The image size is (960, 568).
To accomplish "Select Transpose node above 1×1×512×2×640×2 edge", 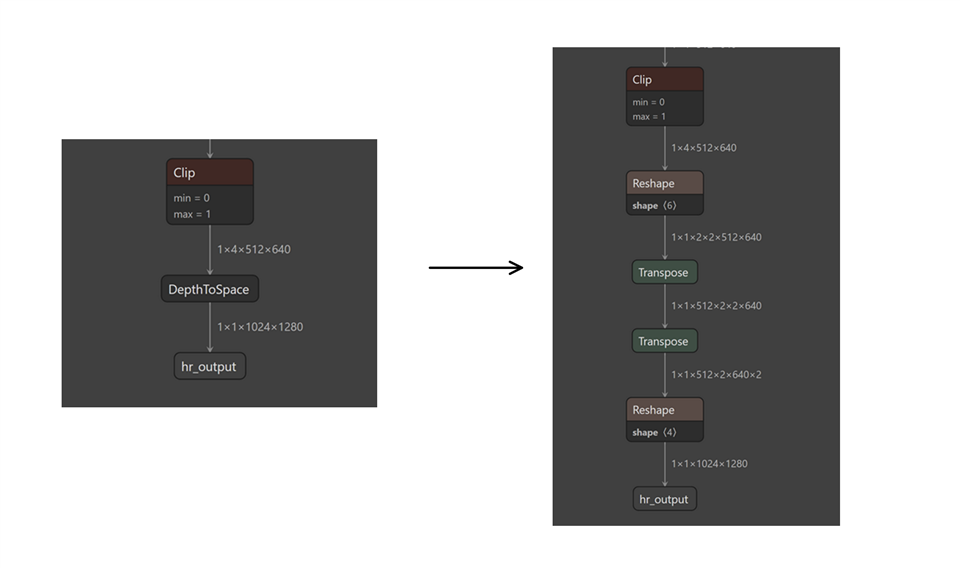I will (665, 341).
